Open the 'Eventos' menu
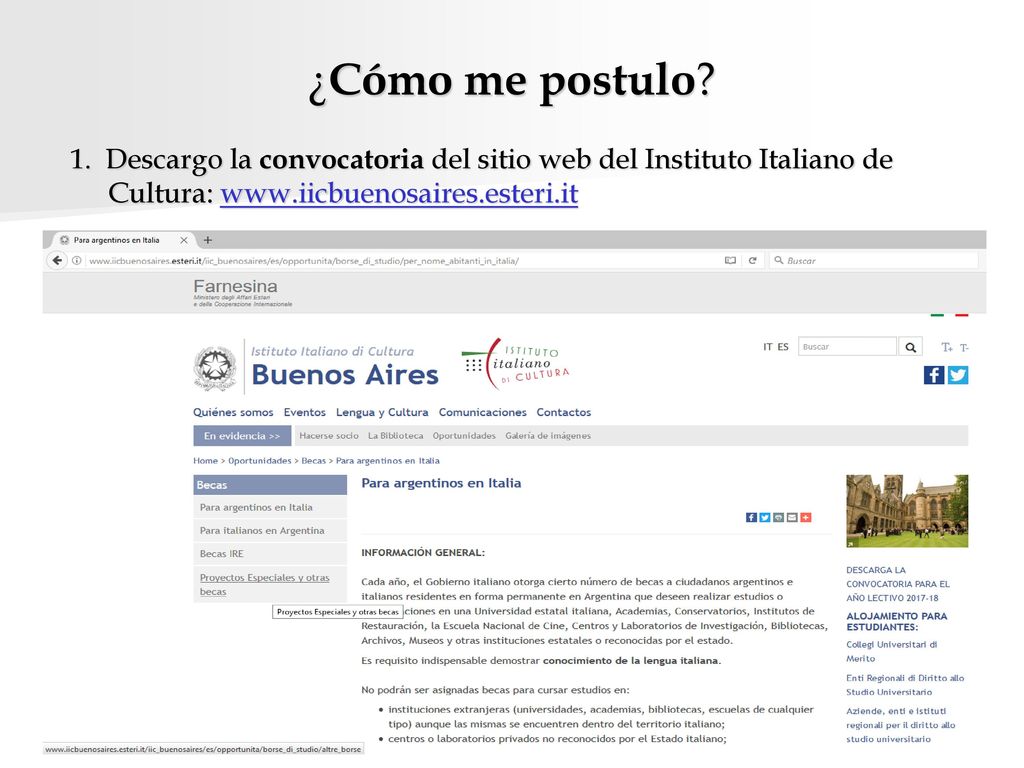Screen dimensions: 1024x768 click(x=304, y=412)
